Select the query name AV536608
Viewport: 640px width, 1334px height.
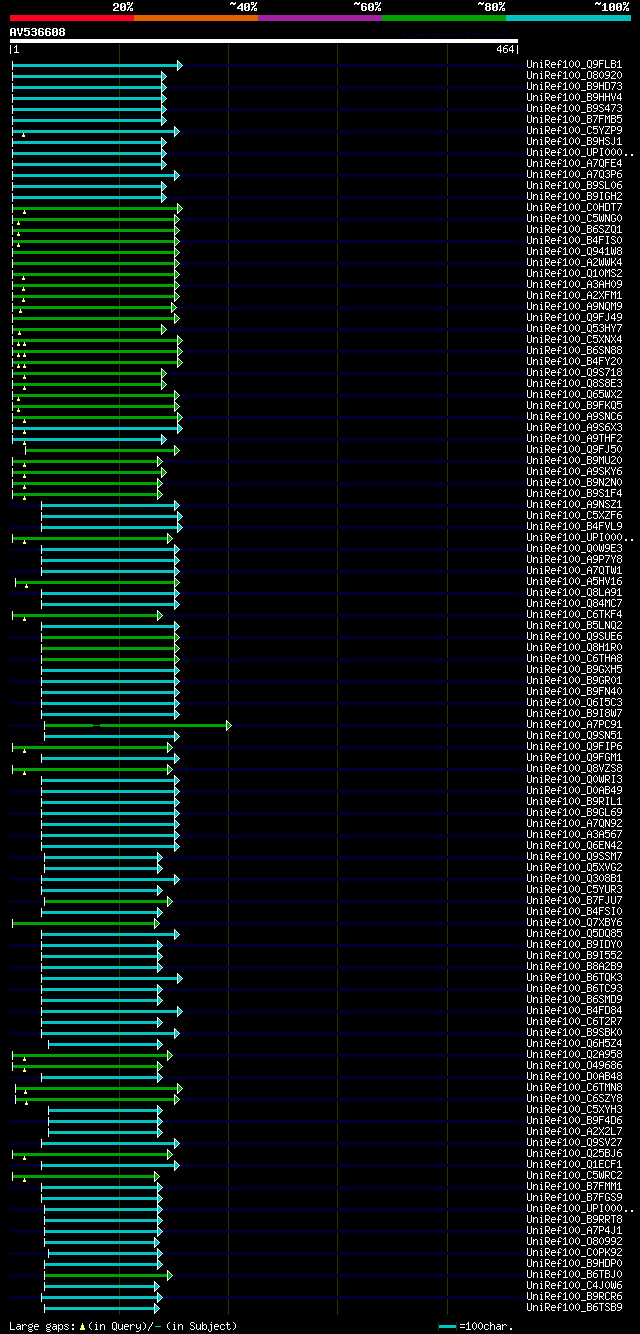(x=38, y=32)
